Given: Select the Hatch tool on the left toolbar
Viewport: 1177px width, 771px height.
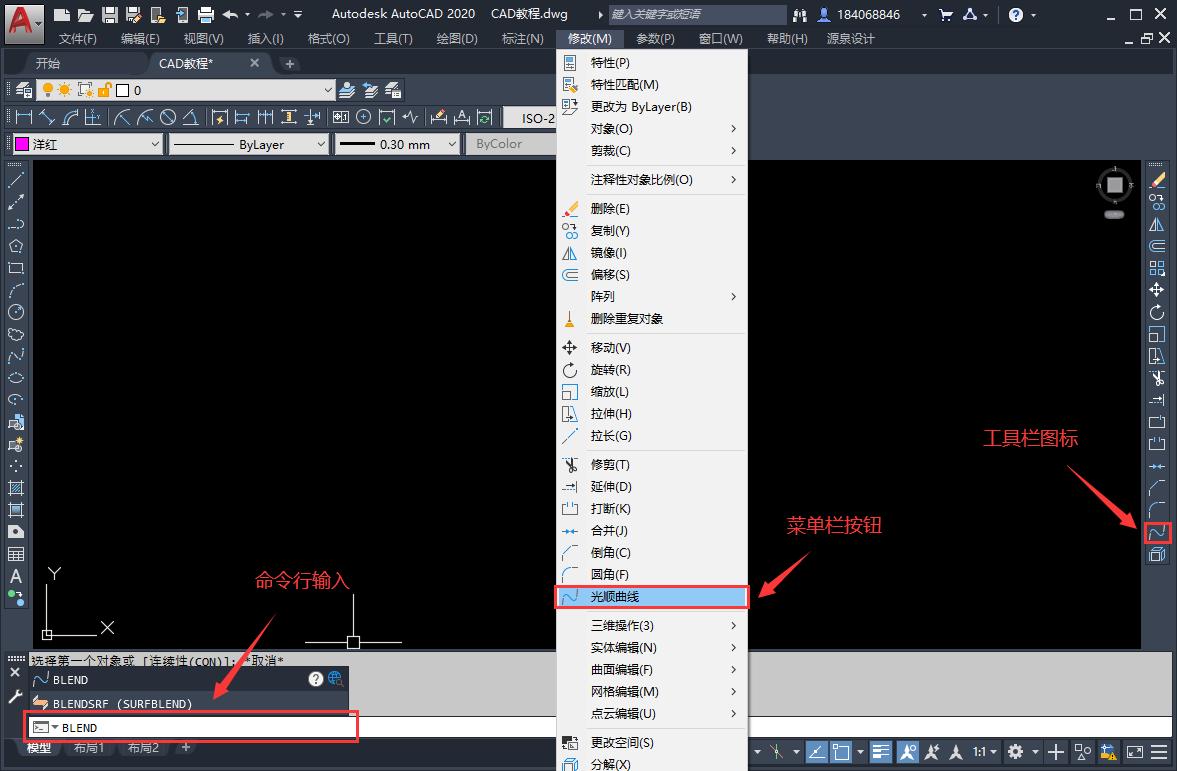Looking at the screenshot, I should [13, 486].
